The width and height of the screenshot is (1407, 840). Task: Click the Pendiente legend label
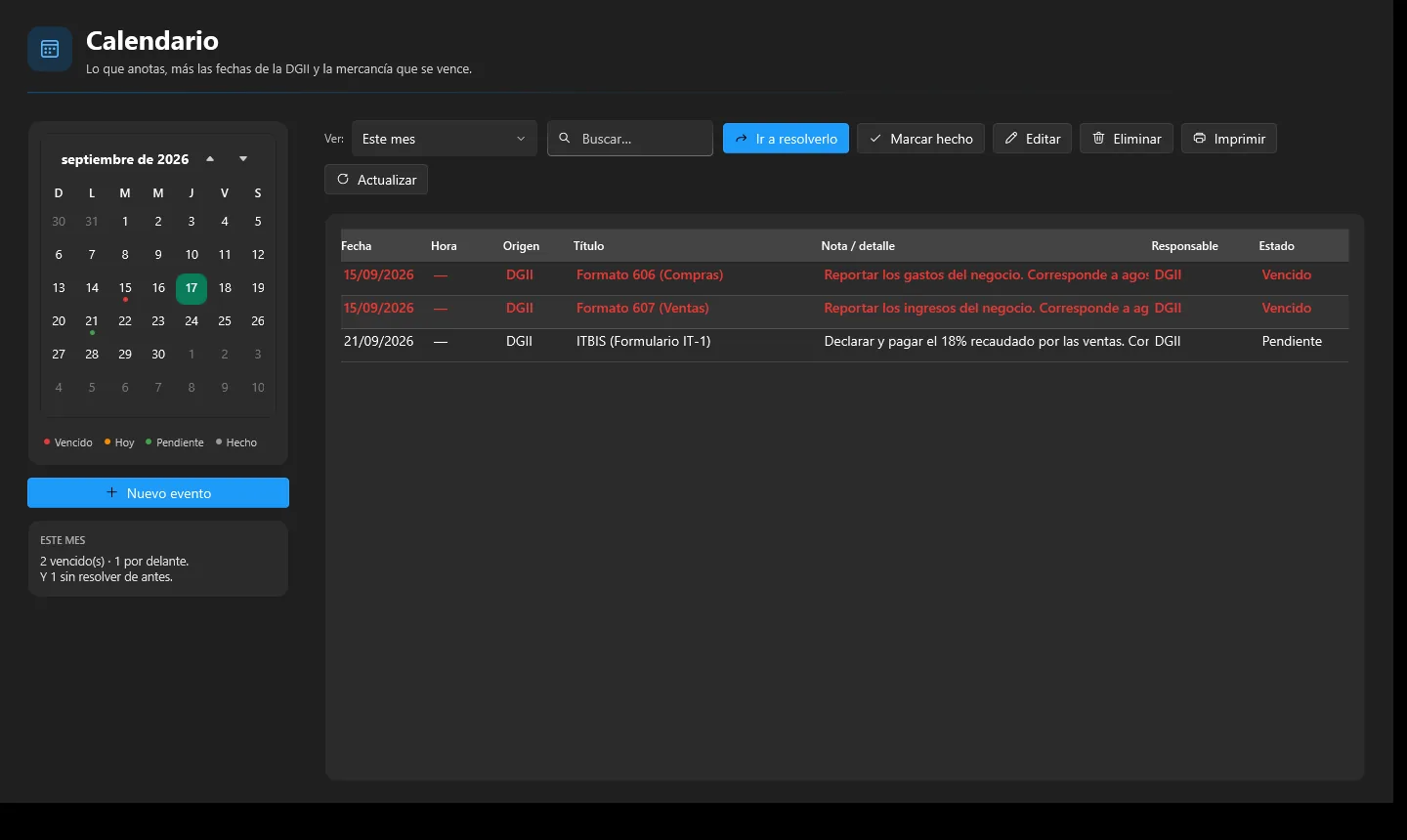pyautogui.click(x=180, y=442)
